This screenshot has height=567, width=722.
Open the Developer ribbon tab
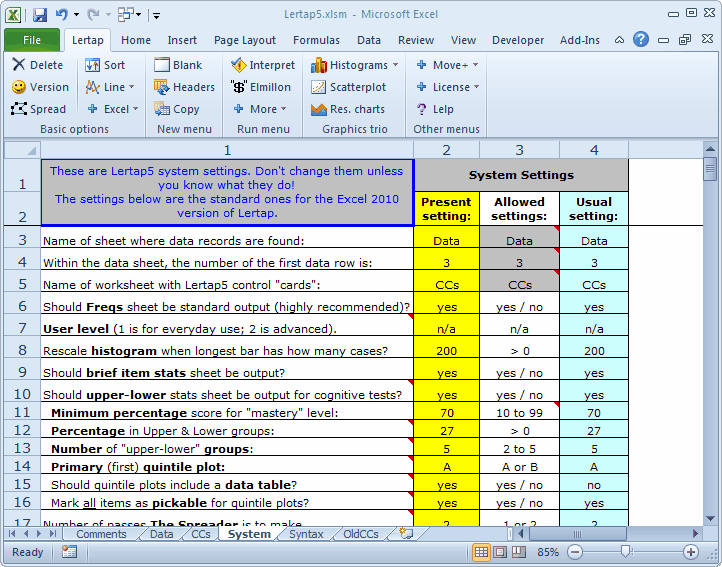coord(518,40)
